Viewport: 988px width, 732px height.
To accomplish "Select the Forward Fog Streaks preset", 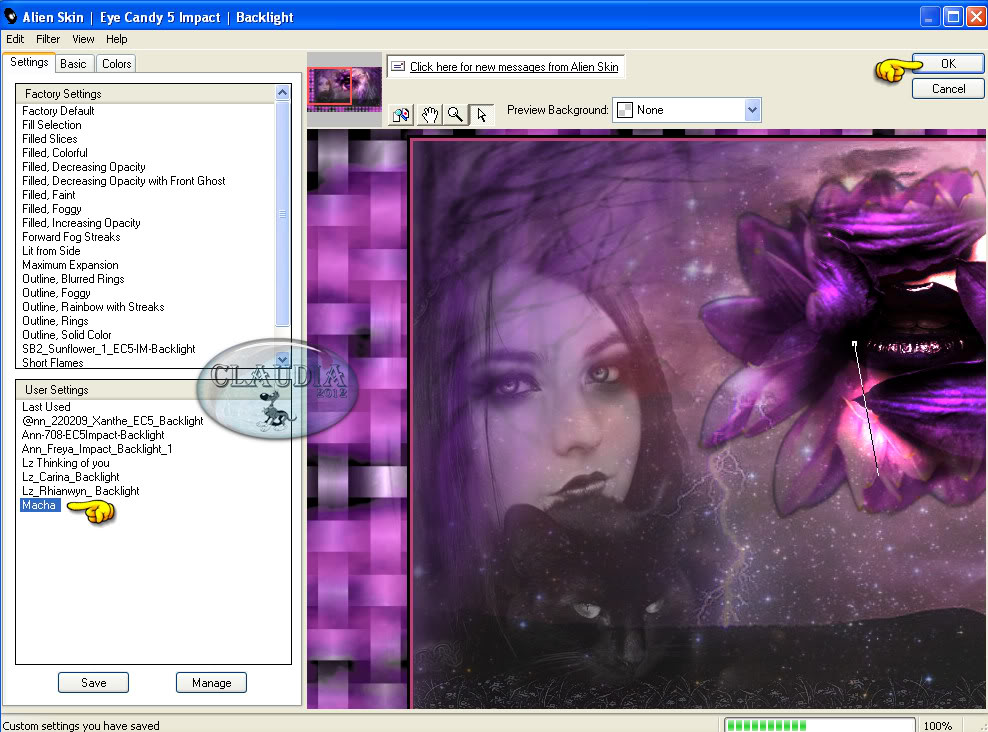I will click(x=71, y=237).
